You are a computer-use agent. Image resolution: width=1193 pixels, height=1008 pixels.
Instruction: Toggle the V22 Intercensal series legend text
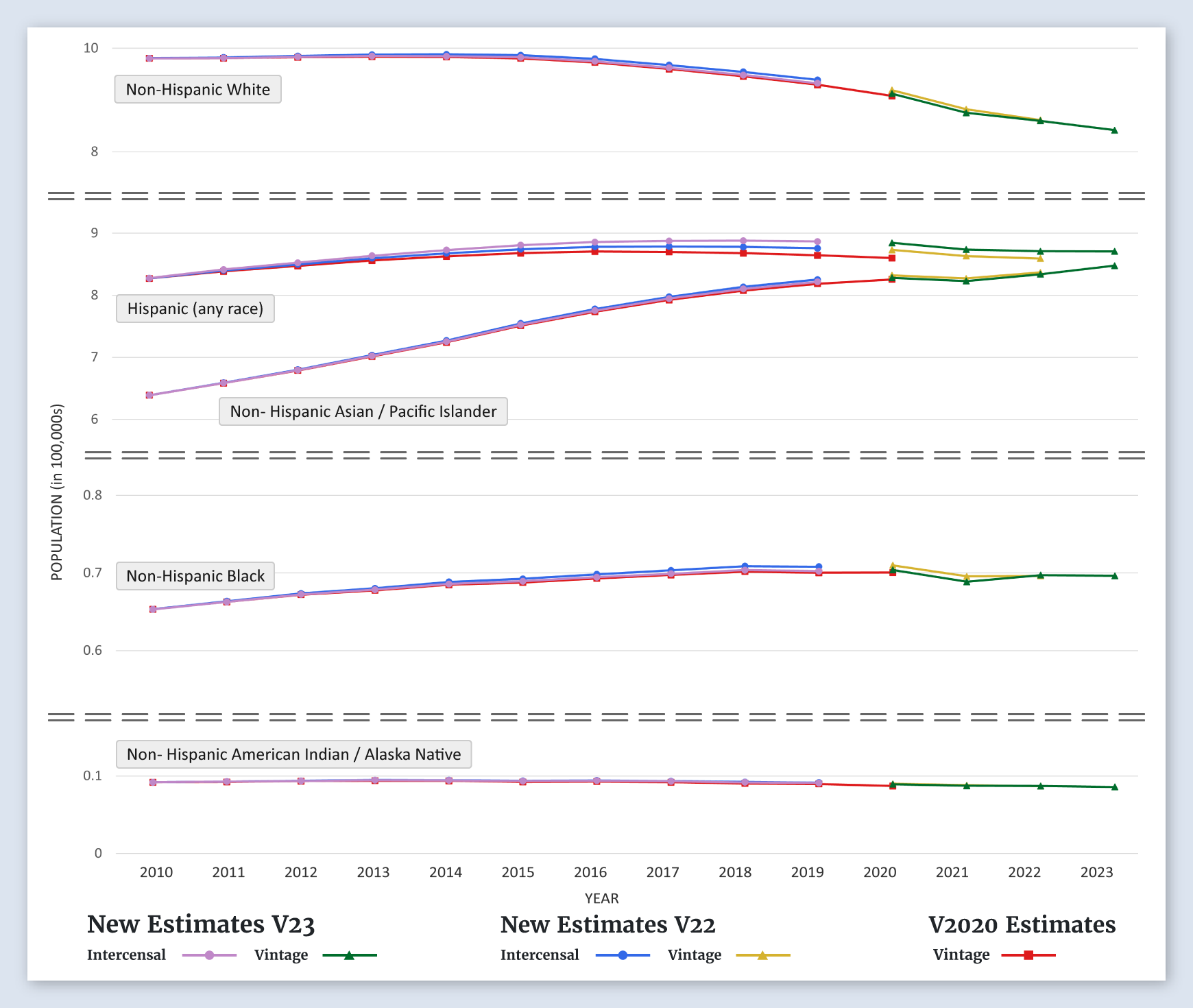click(540, 955)
